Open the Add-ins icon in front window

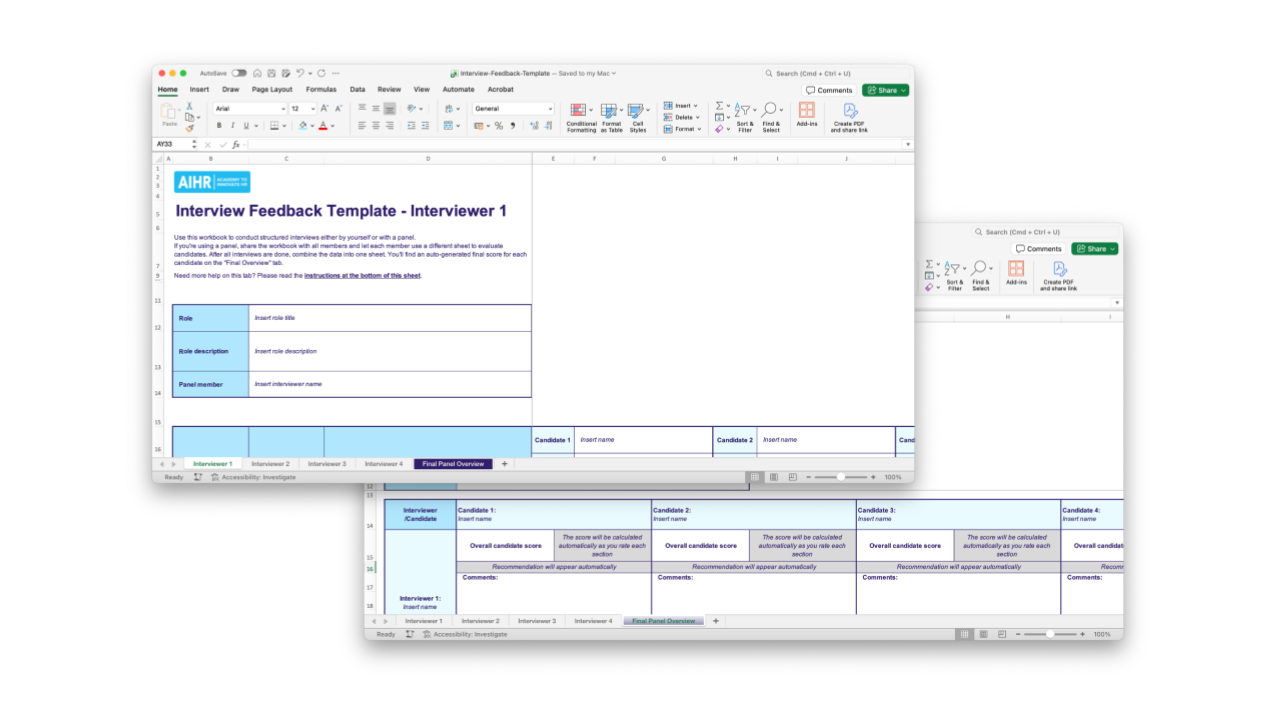coord(806,111)
